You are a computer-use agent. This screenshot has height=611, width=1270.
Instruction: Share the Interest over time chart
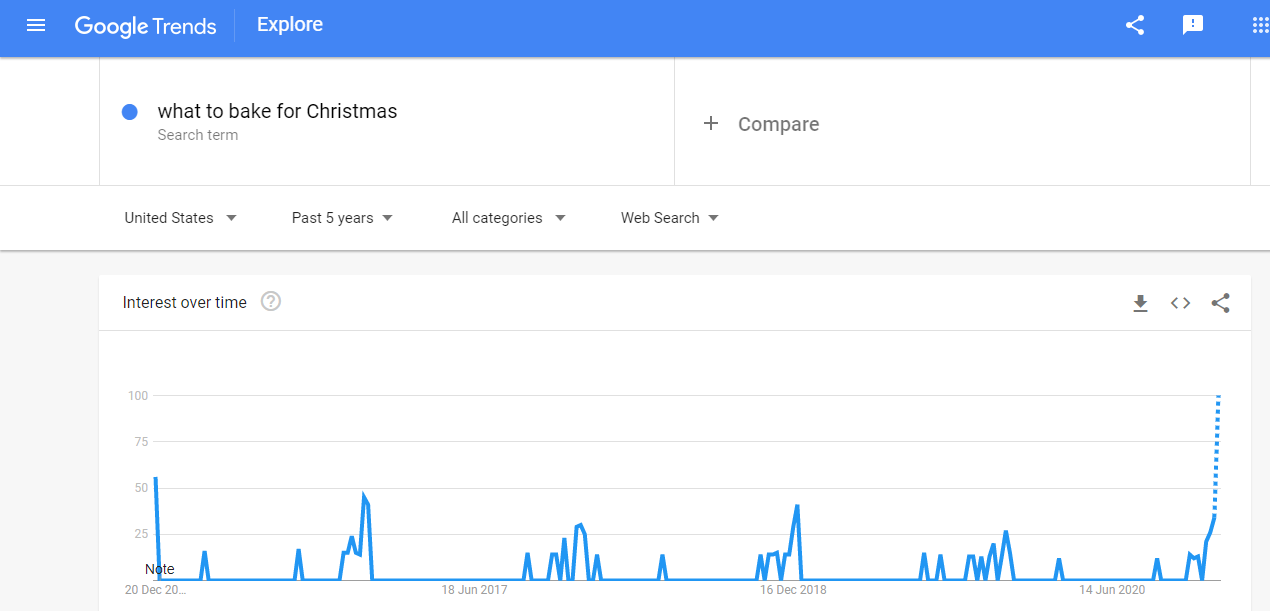[1221, 303]
